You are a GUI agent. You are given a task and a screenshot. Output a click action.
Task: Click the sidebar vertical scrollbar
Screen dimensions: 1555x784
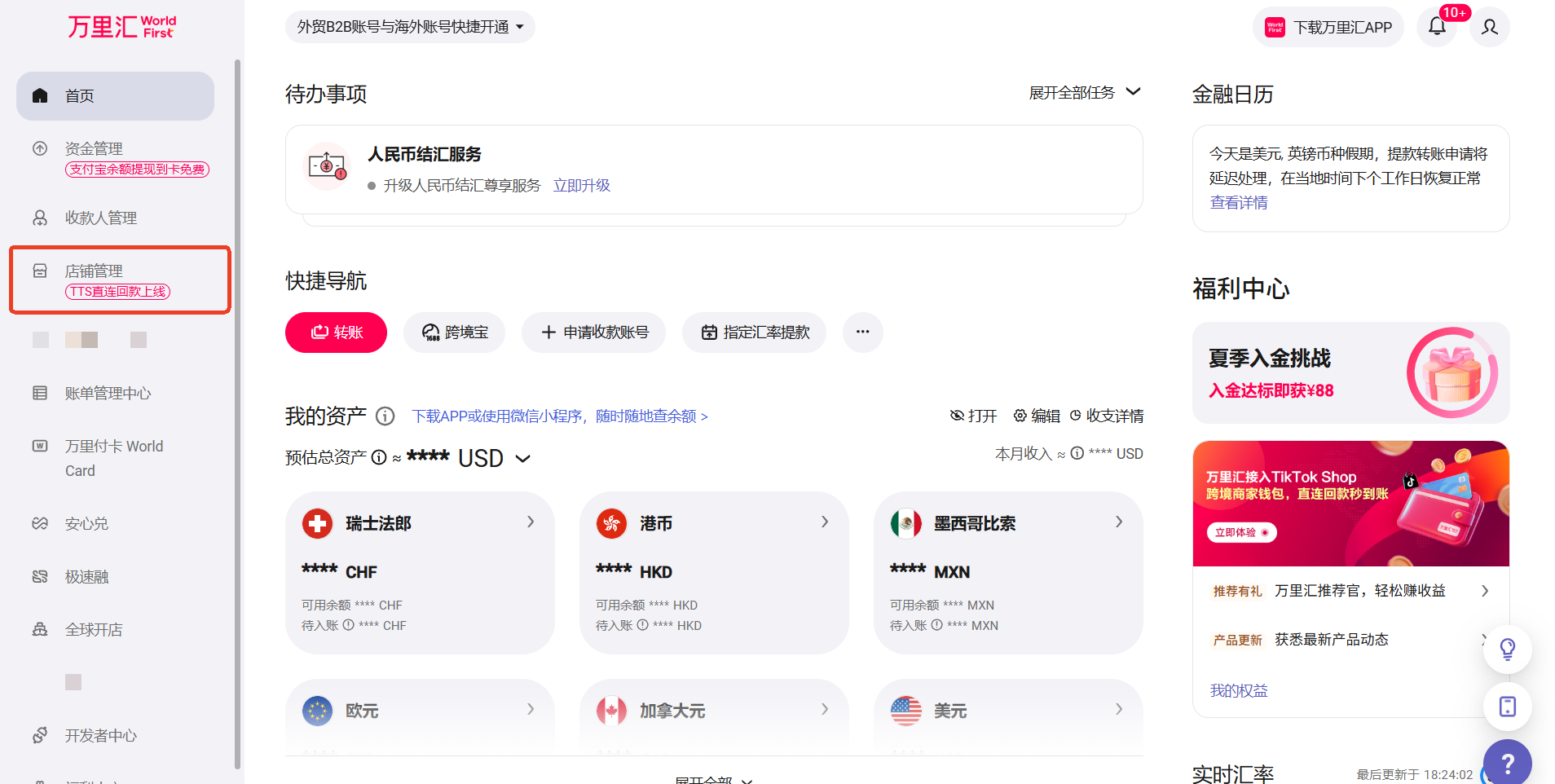(237, 407)
